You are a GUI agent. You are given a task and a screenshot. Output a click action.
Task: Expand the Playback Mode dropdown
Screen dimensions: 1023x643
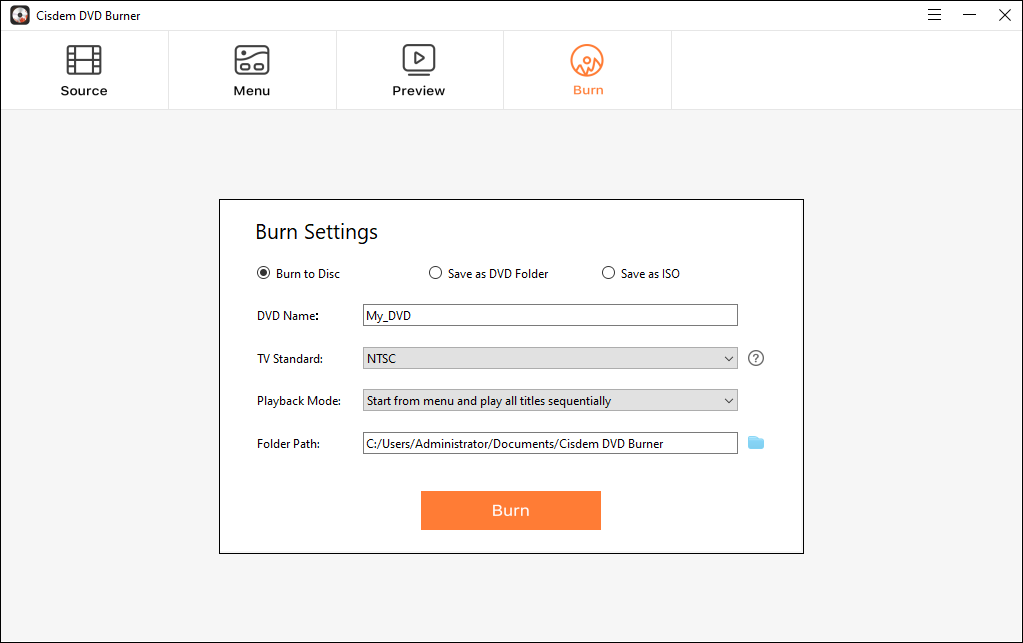(x=550, y=399)
